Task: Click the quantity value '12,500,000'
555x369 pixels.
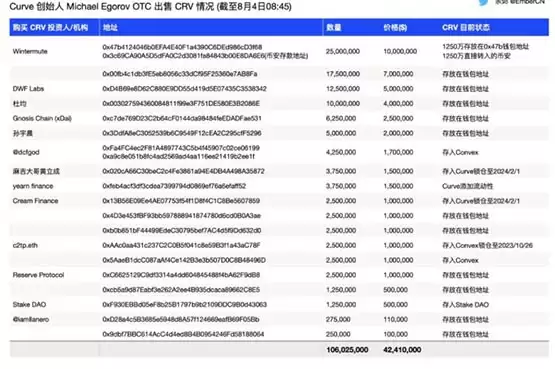Action: pos(343,89)
